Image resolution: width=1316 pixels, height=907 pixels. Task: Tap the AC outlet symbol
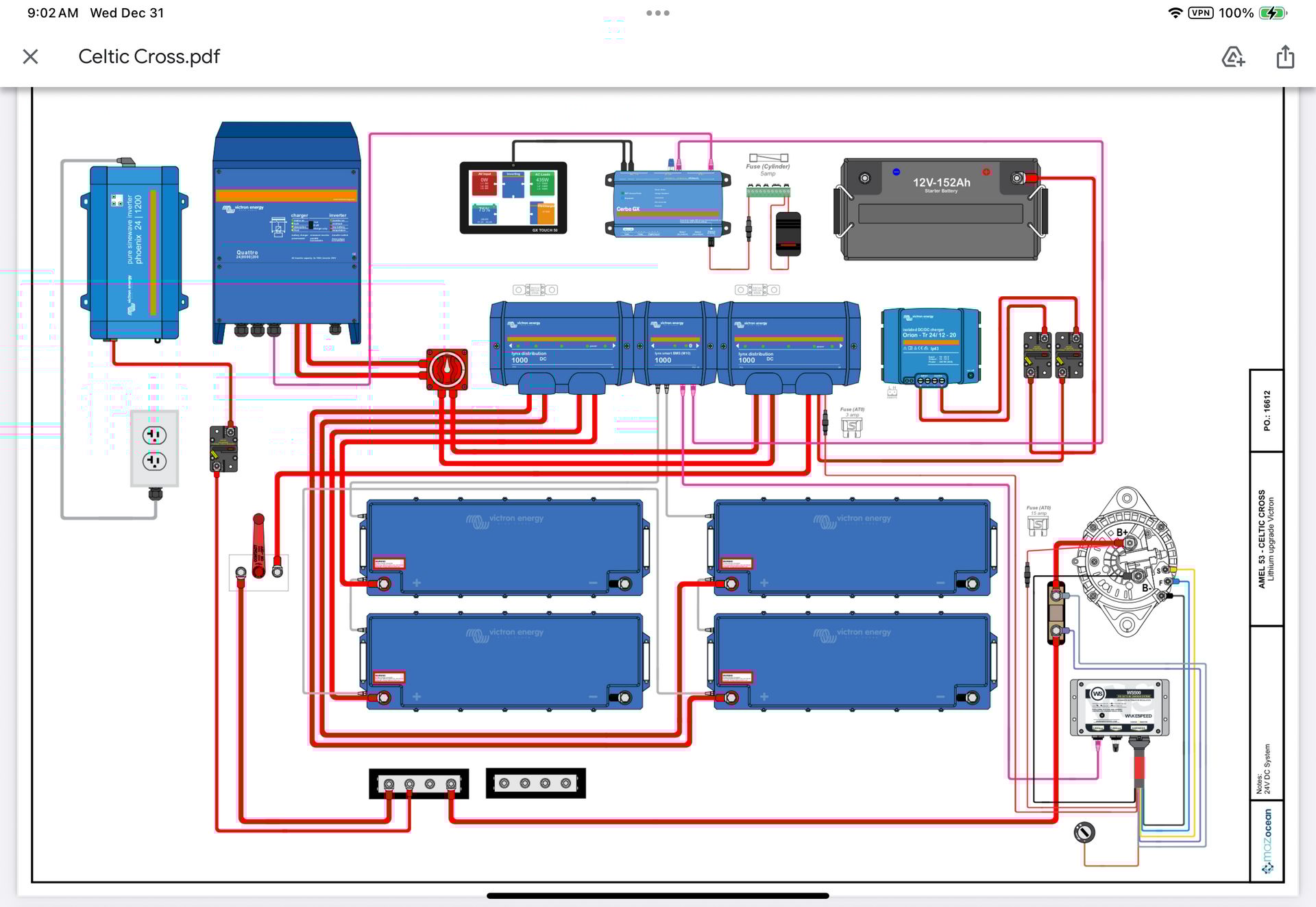[x=154, y=448]
